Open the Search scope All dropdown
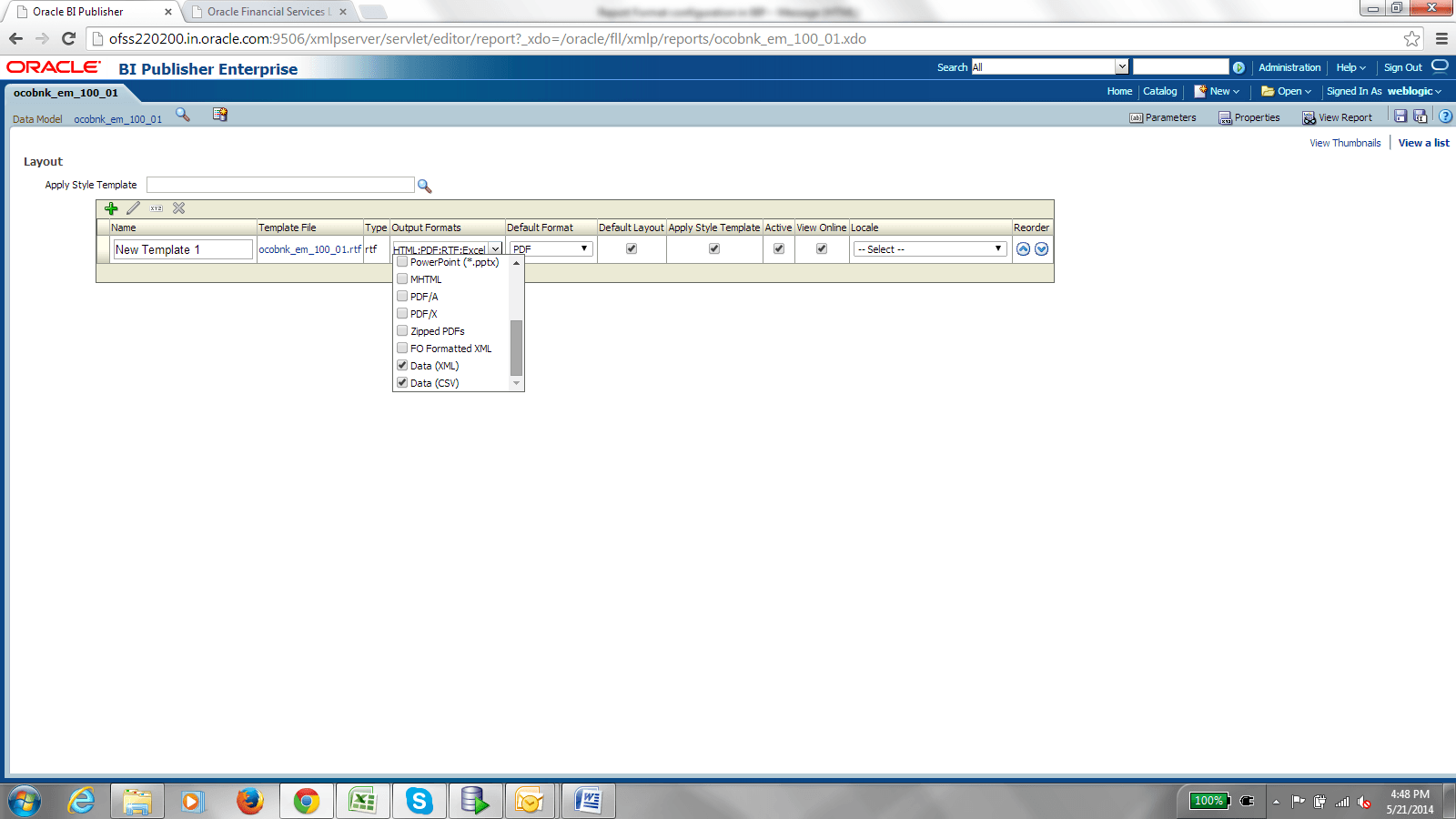 click(1050, 67)
